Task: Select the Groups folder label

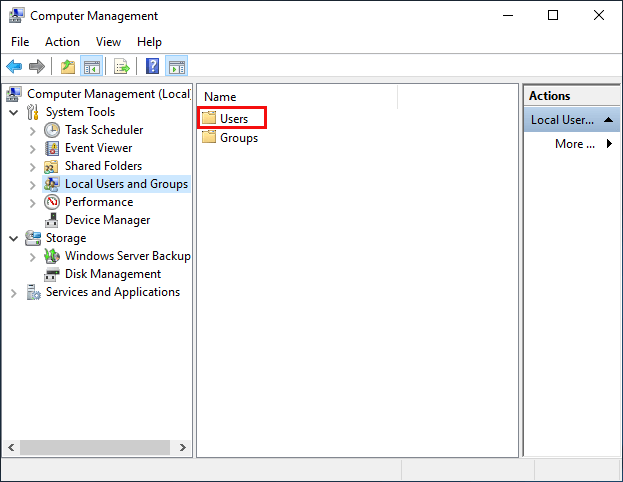Action: (239, 138)
